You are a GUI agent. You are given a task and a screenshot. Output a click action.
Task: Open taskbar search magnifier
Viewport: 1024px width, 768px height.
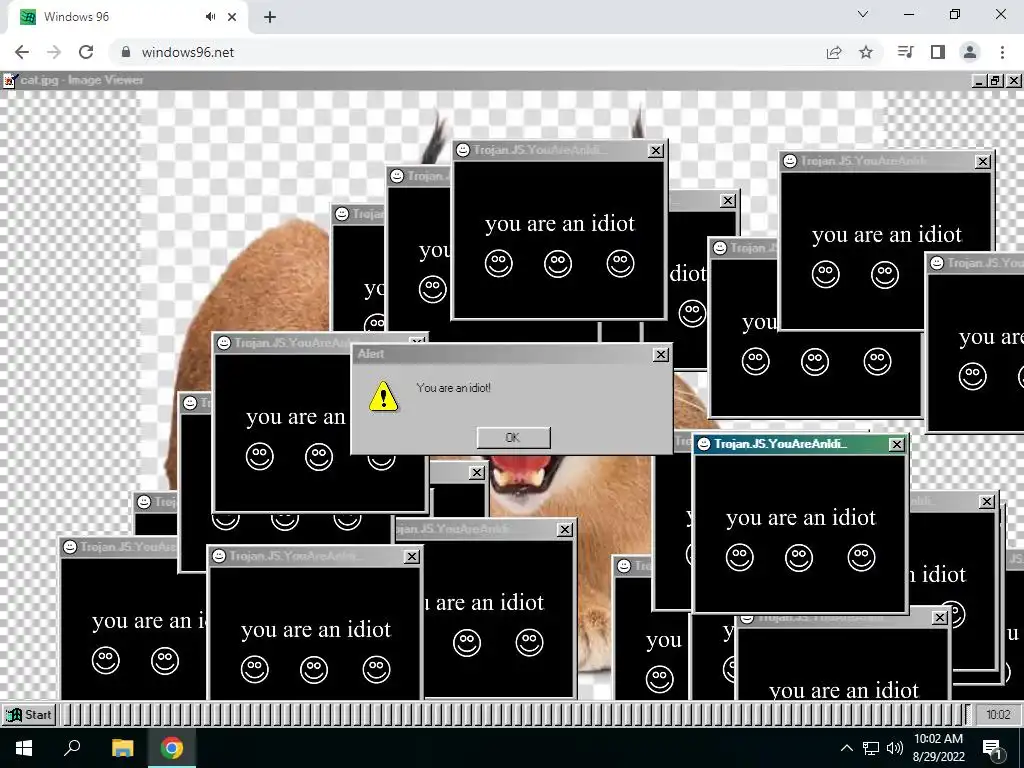[72, 748]
